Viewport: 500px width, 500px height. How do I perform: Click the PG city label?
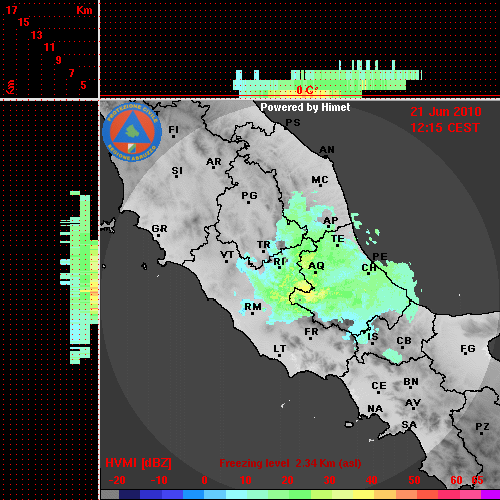249,195
